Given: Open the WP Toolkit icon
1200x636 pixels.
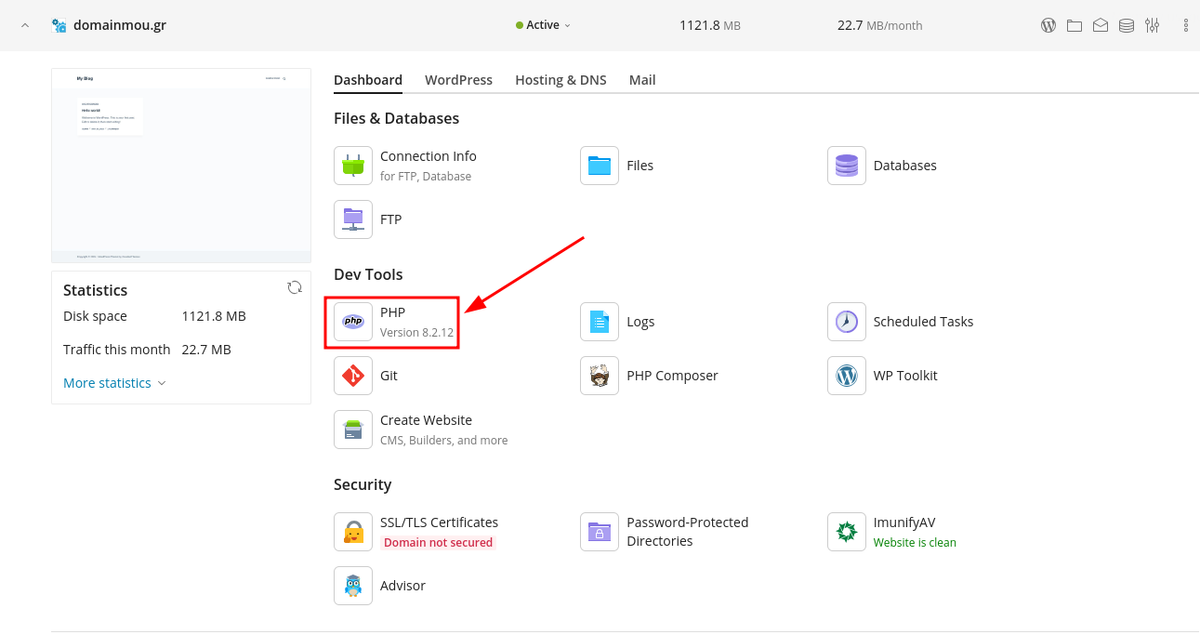Looking at the screenshot, I should tap(847, 376).
